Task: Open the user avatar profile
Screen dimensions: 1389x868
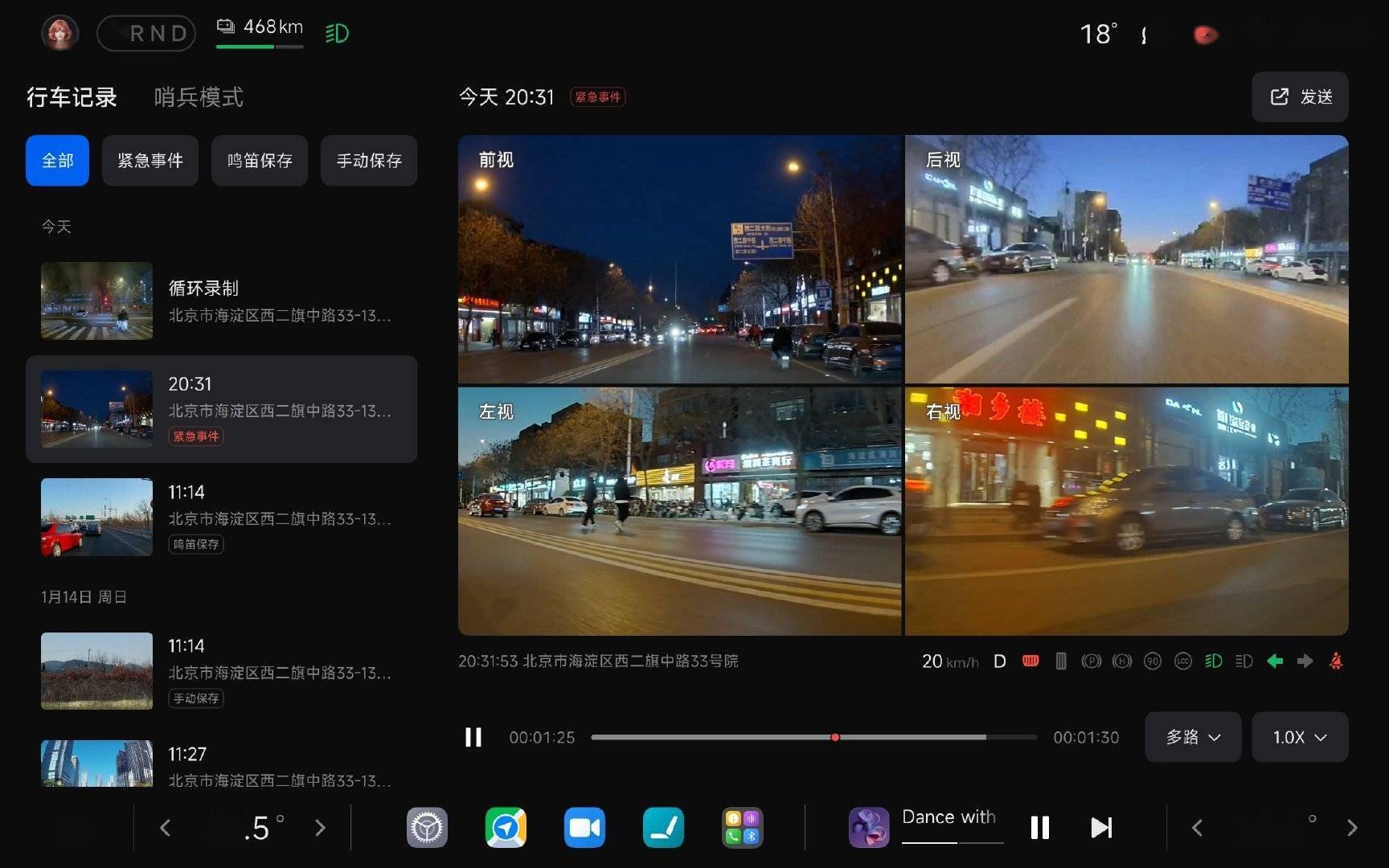Action: 60,33
